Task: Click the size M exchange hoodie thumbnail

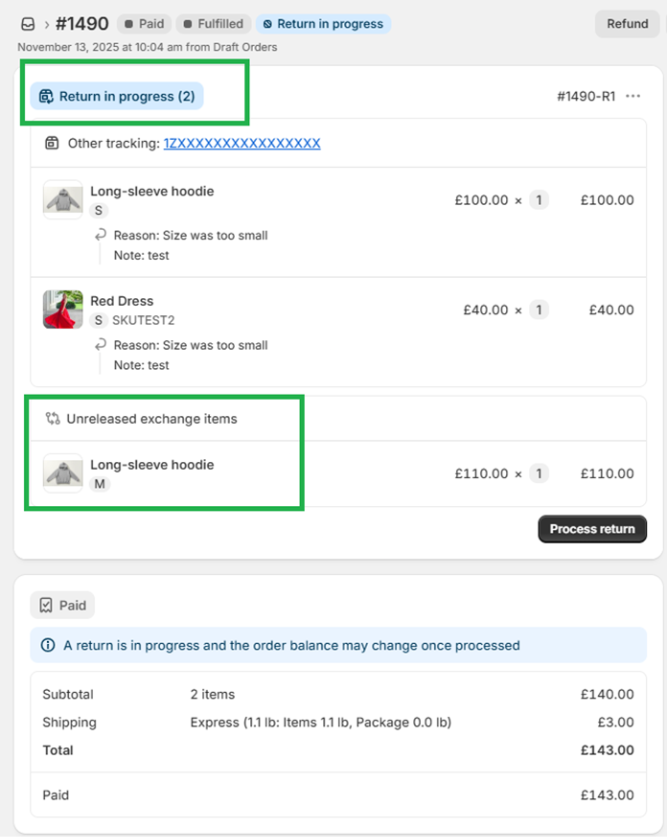Action: [63, 473]
